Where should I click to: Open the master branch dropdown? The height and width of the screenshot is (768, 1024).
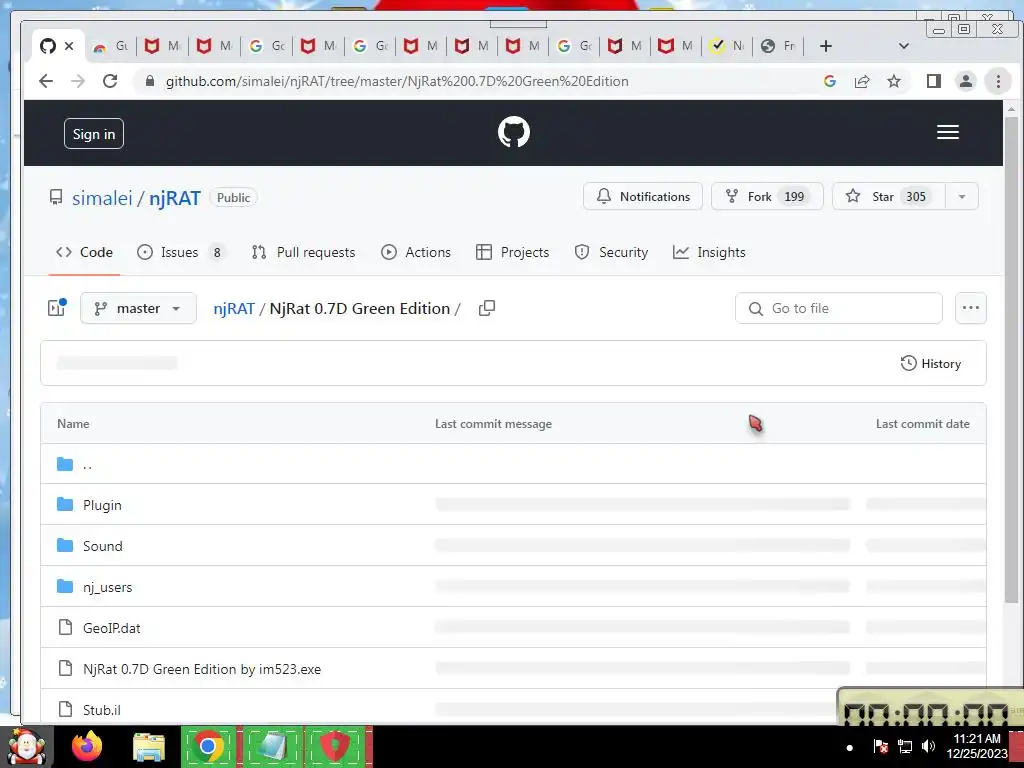click(138, 308)
